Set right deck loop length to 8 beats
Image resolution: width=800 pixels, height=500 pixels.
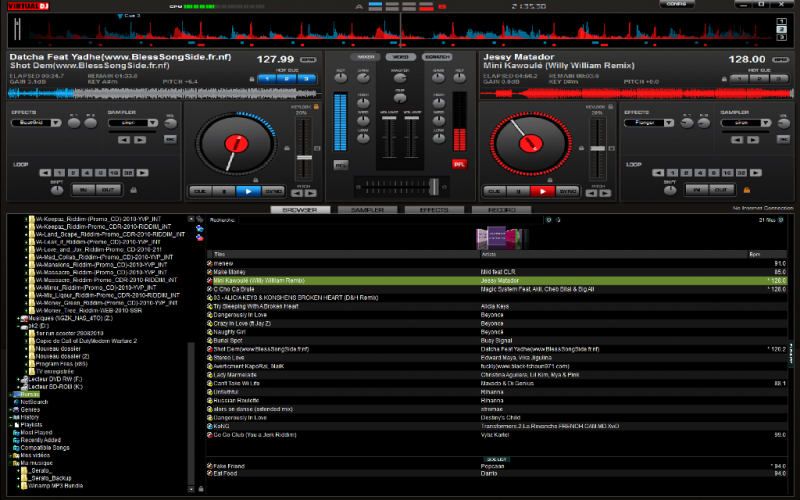coord(714,173)
